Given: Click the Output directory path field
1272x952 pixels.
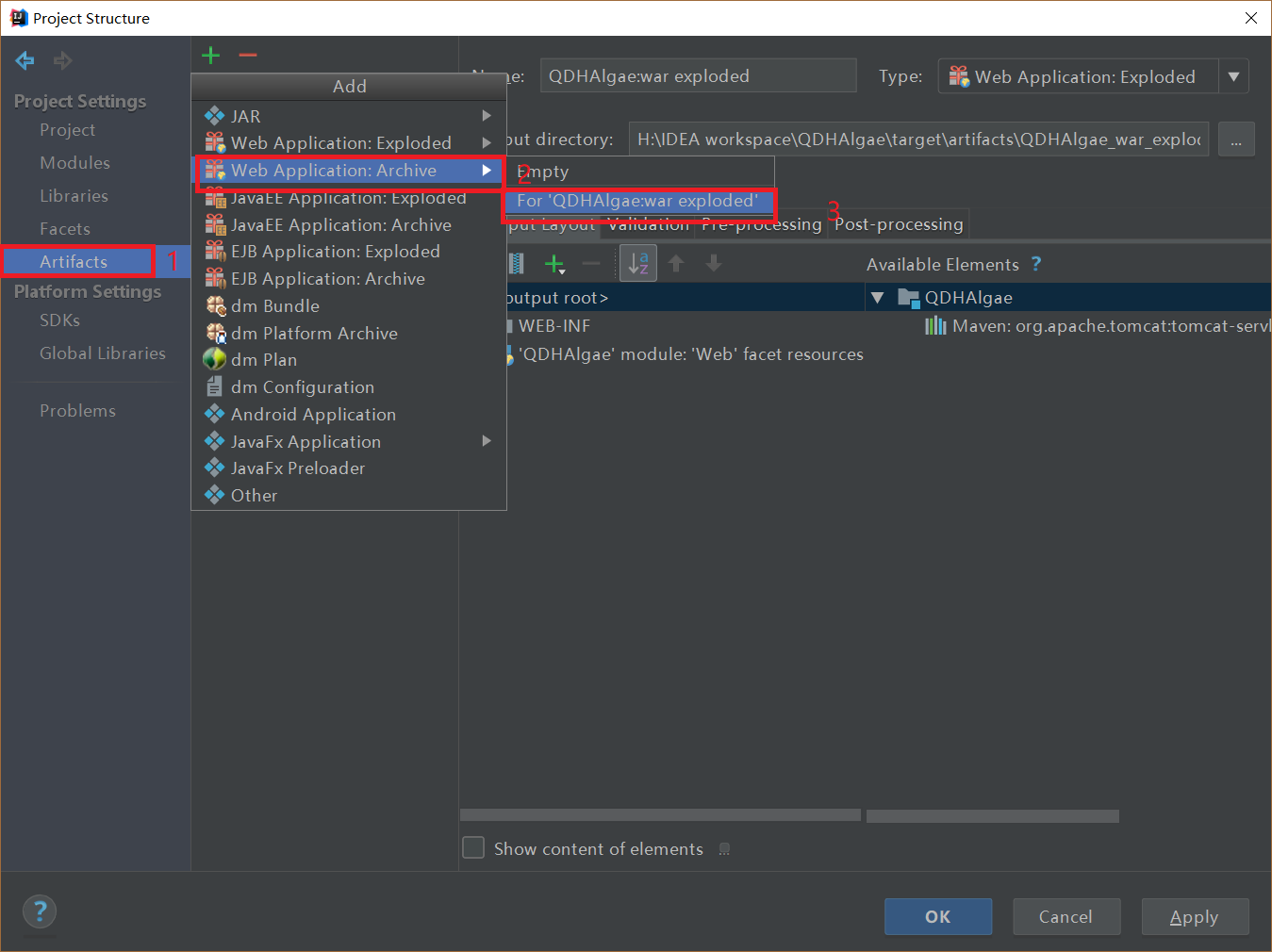Looking at the screenshot, I should pyautogui.click(x=918, y=140).
